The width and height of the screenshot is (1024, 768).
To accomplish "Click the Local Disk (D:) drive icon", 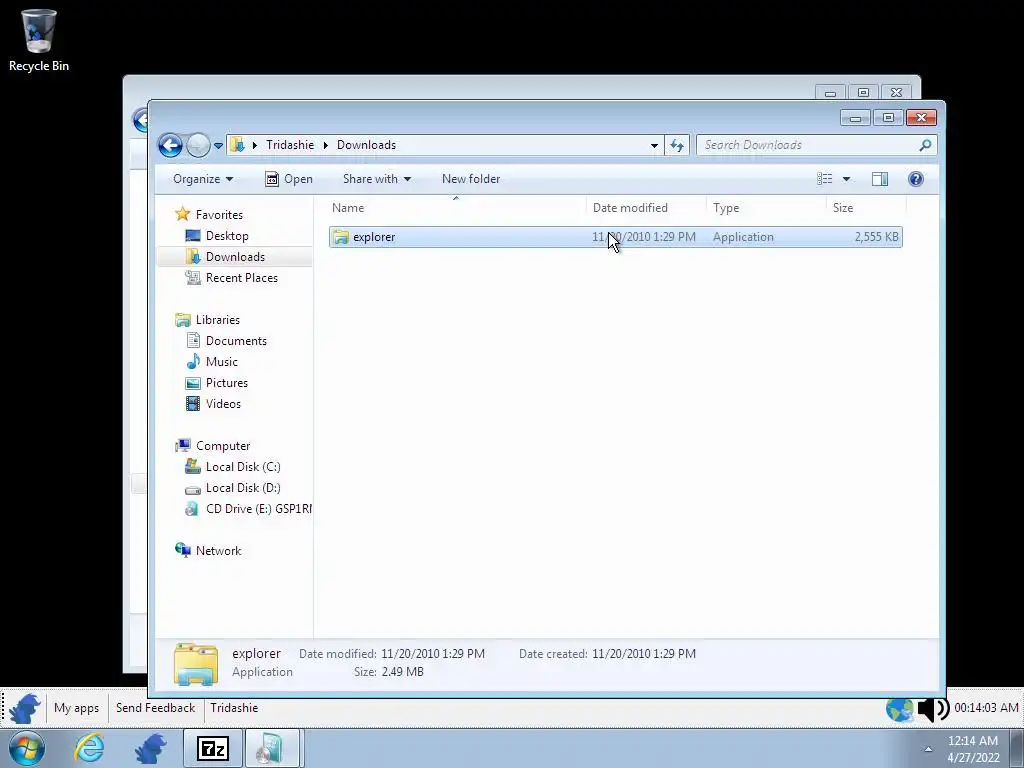I will click(193, 488).
